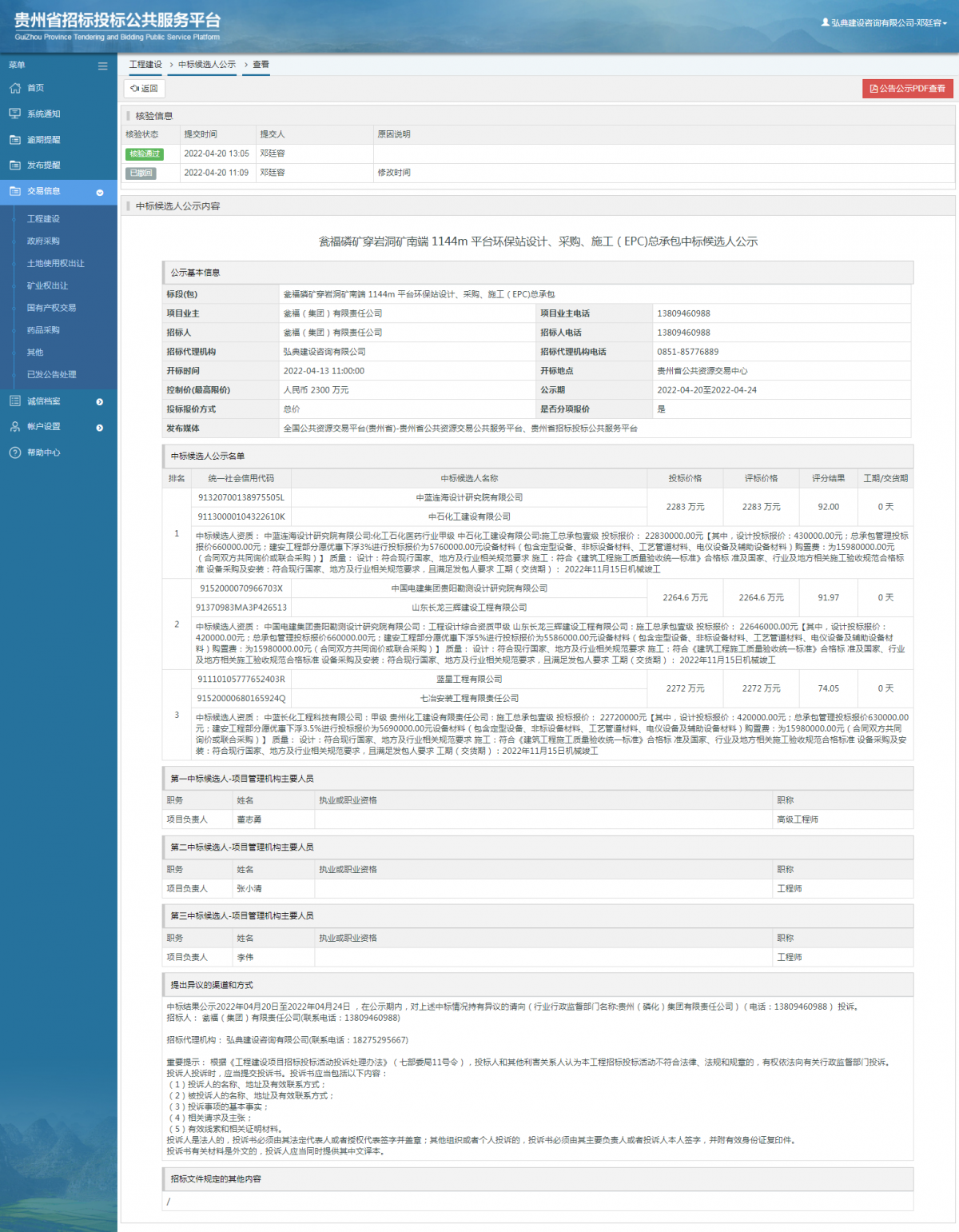Click submission time 2022-04-20 13:05
This screenshot has height=1232, width=959.
[217, 154]
